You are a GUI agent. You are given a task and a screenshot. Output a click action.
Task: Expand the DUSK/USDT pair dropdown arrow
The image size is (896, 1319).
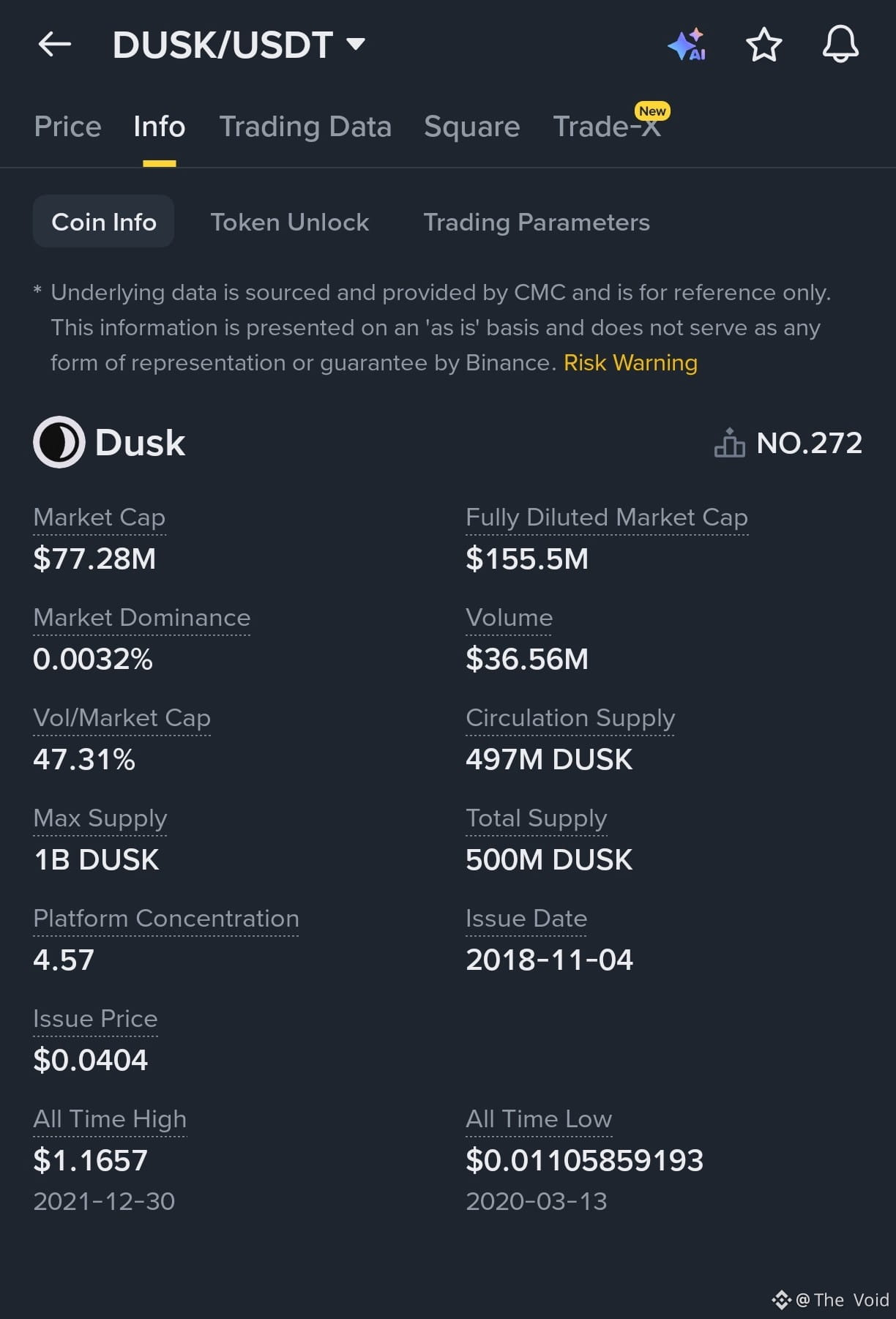(x=356, y=44)
